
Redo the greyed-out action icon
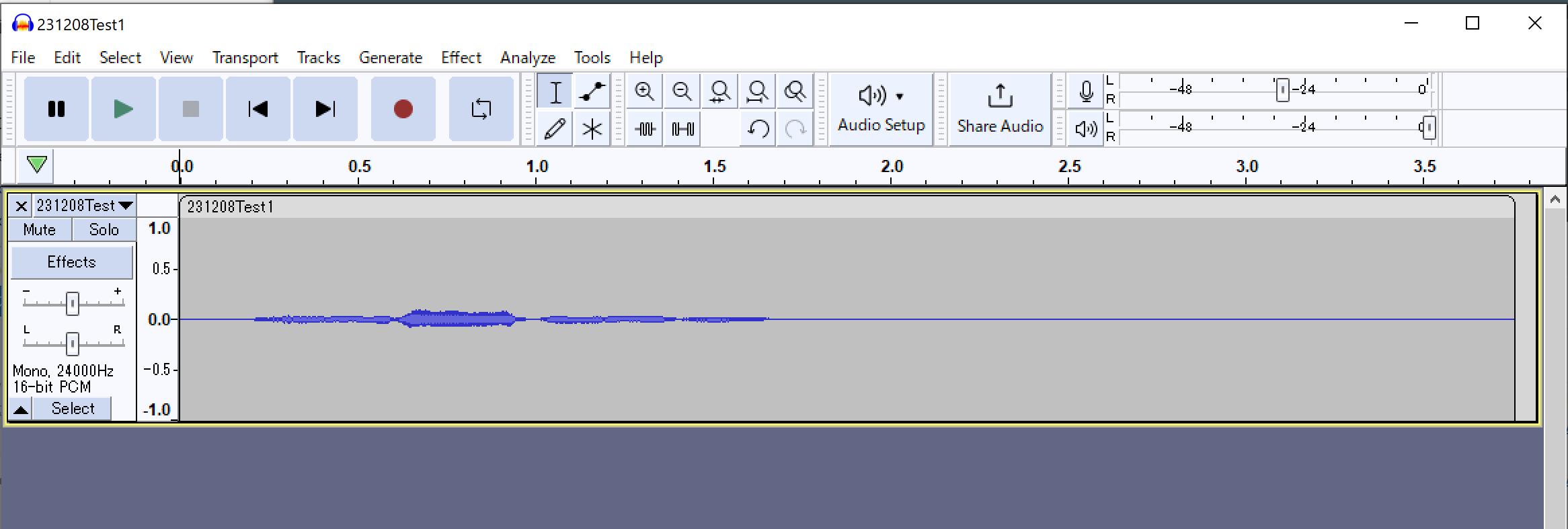click(795, 128)
